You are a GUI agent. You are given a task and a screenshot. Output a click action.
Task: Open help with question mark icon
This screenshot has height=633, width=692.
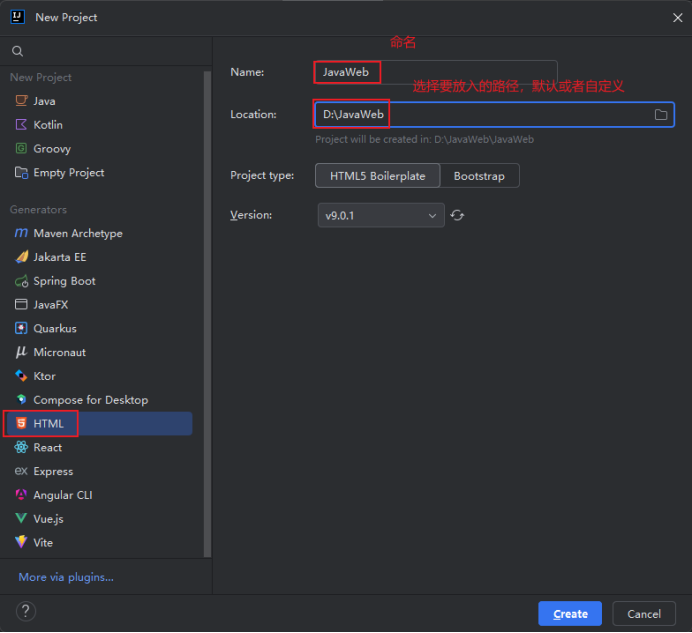pyautogui.click(x=26, y=611)
